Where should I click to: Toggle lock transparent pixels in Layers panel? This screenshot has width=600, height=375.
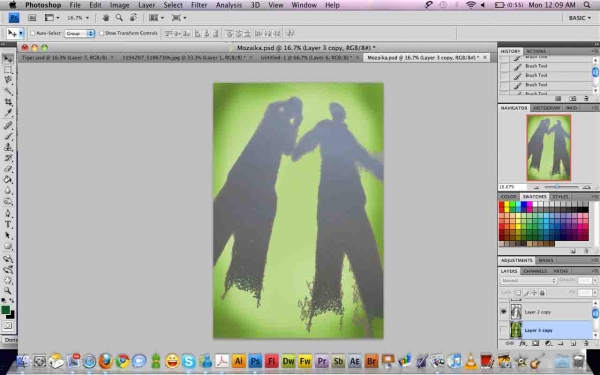coord(517,293)
